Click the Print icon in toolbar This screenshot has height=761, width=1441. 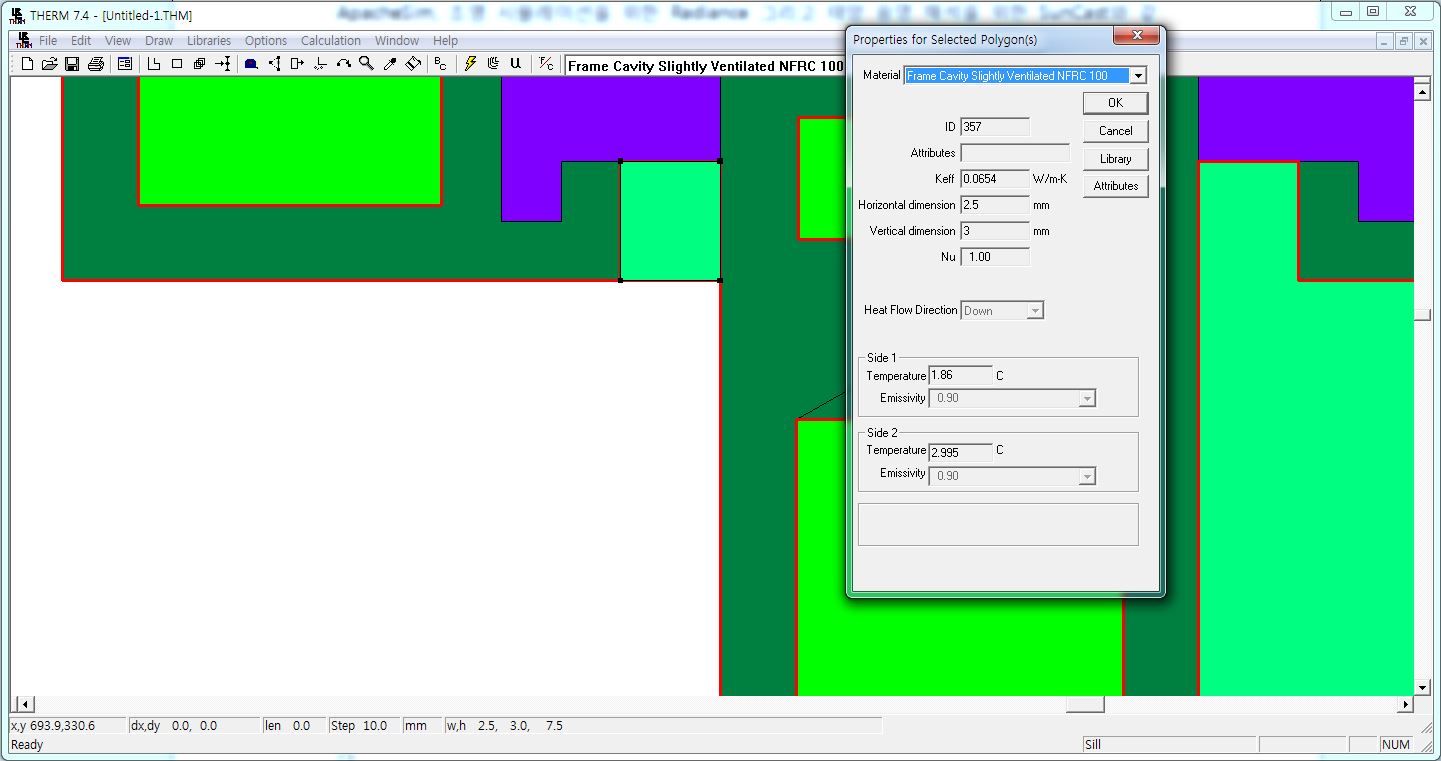tap(95, 64)
